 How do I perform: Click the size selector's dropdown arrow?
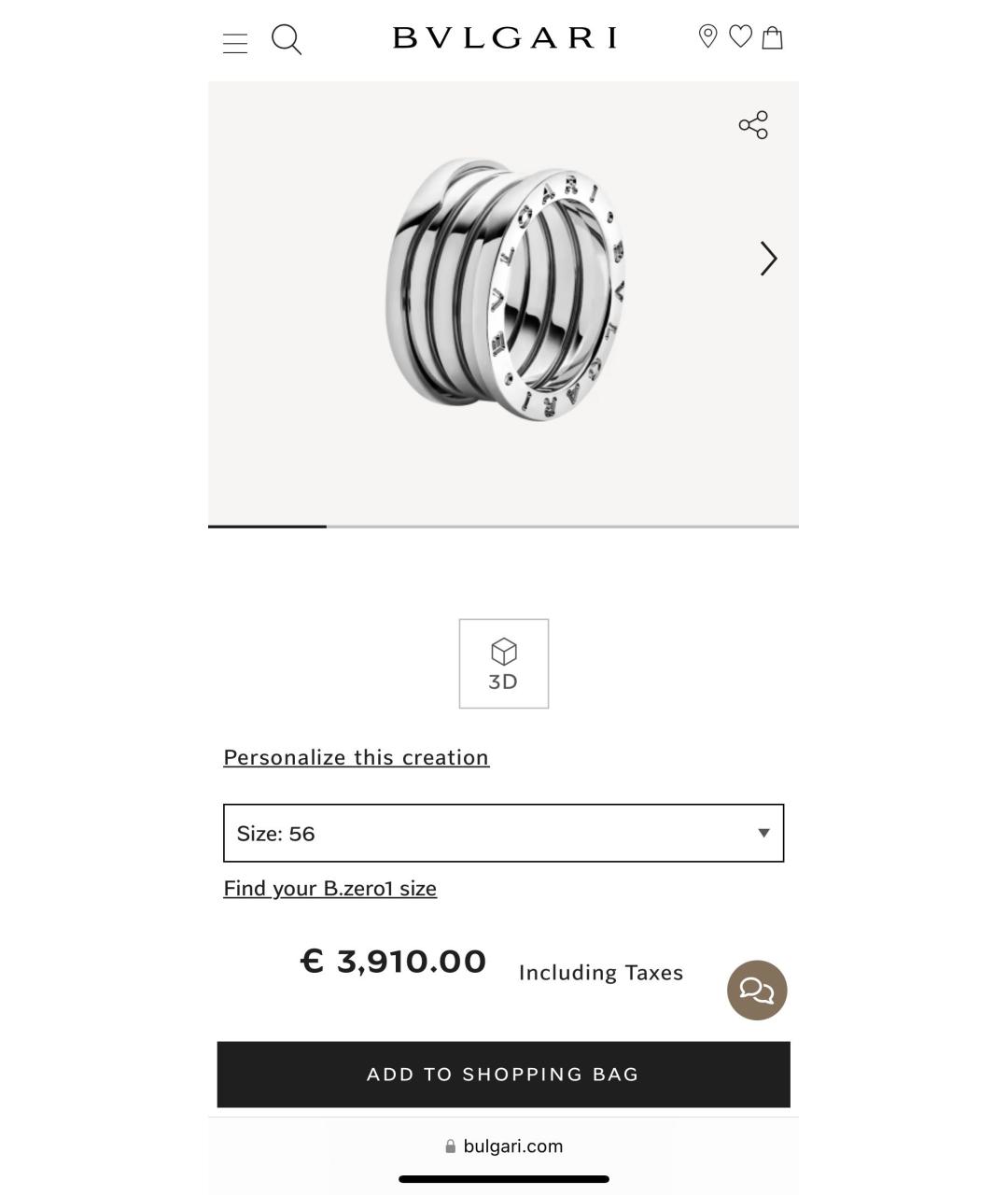click(763, 833)
